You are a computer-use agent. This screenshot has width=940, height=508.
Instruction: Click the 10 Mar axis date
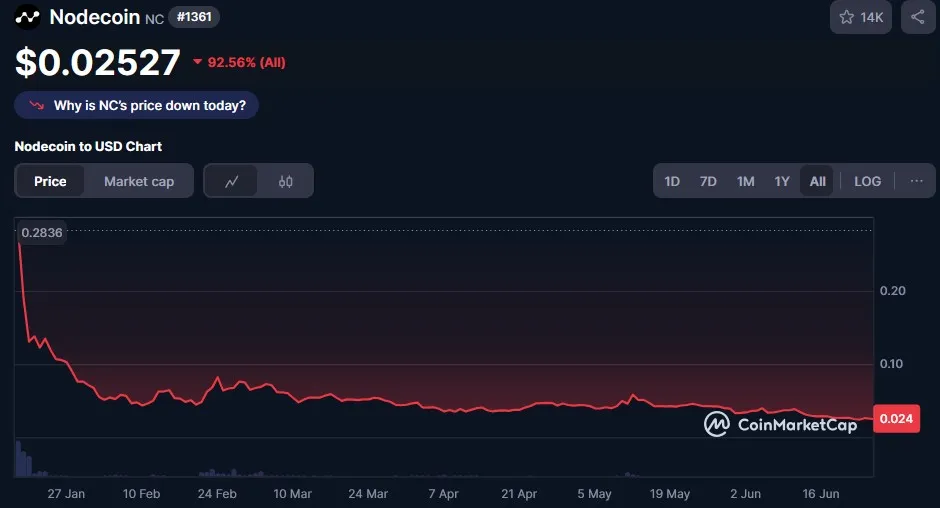click(293, 494)
